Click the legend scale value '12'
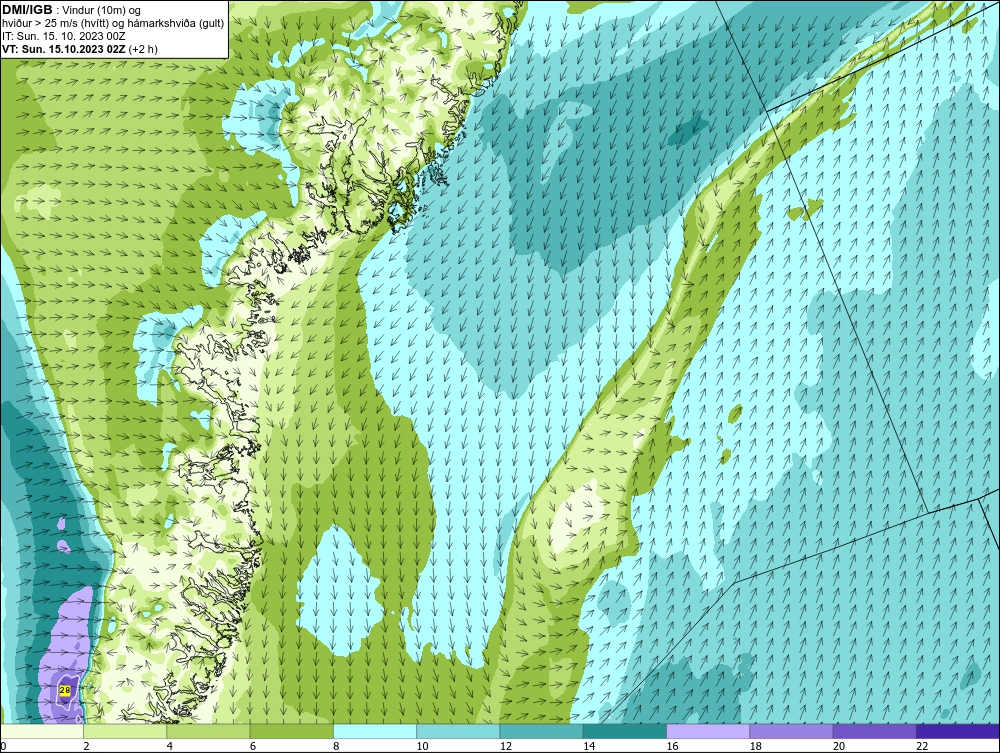This screenshot has width=1000, height=753. coord(506,747)
